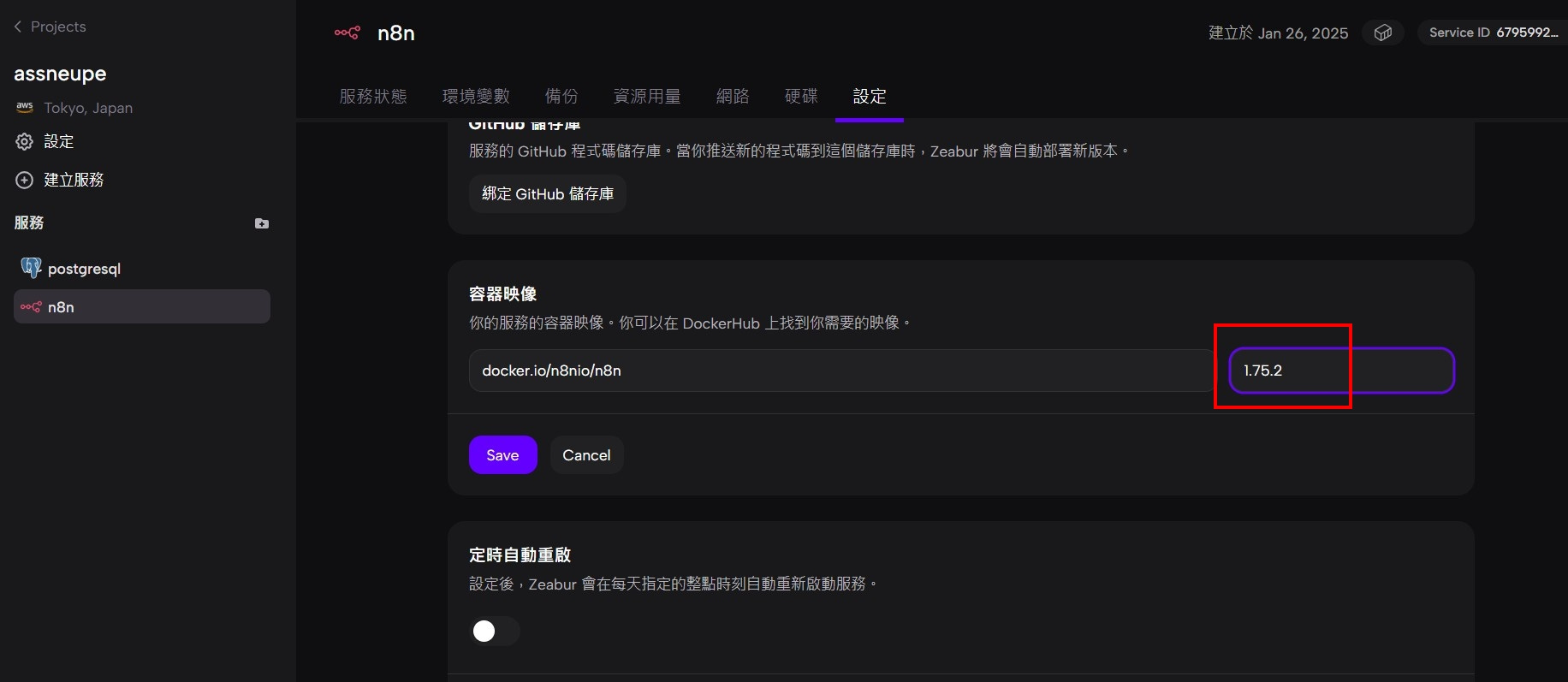The height and width of the screenshot is (682, 1568).
Task: Click 綁定 GitHub 儲存庫 button
Action: pyautogui.click(x=548, y=193)
